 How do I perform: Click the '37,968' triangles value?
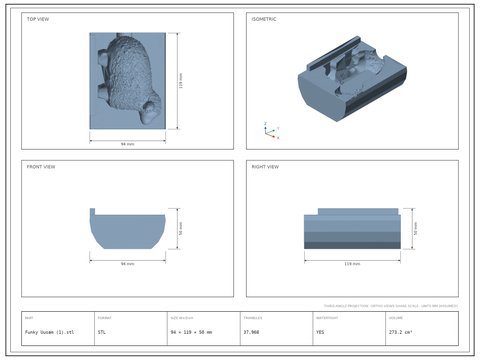tap(251, 332)
